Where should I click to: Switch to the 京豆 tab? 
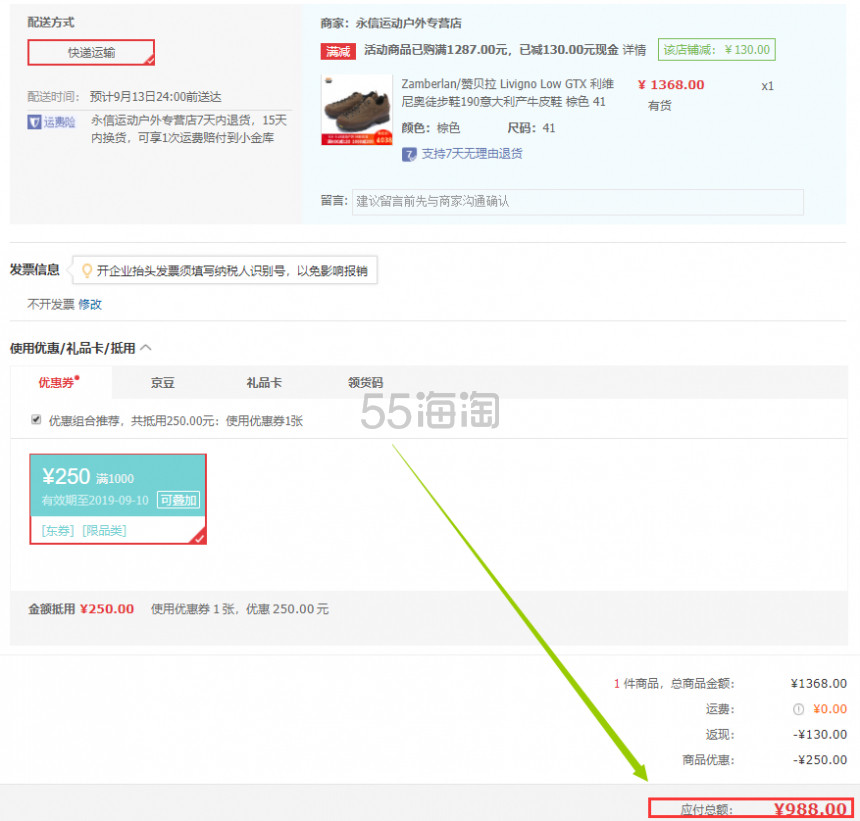162,383
